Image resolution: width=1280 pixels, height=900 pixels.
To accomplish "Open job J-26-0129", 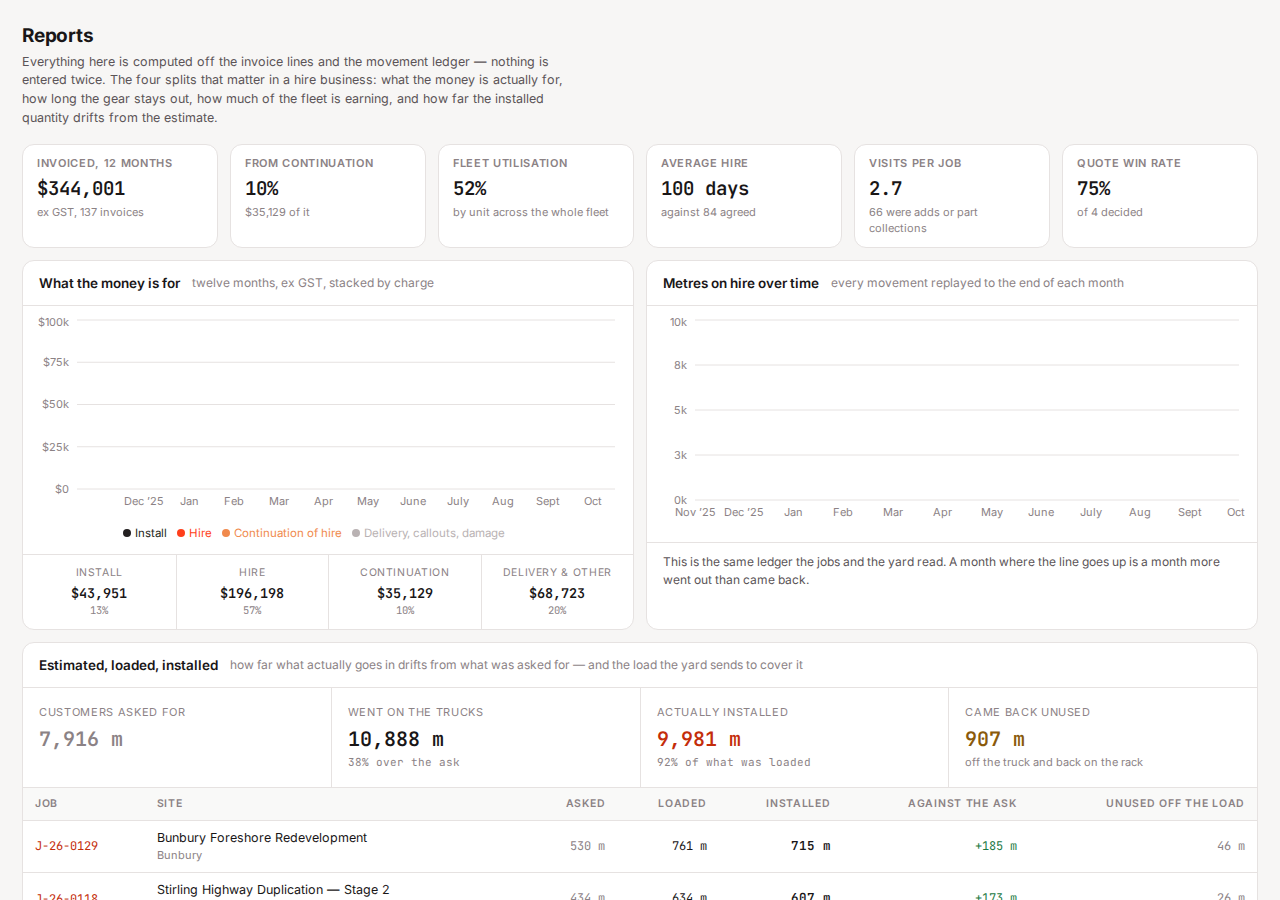I will [x=66, y=846].
